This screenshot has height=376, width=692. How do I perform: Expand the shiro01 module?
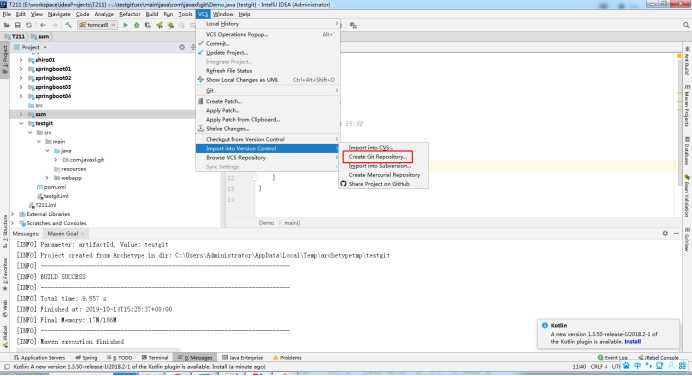tap(21, 60)
